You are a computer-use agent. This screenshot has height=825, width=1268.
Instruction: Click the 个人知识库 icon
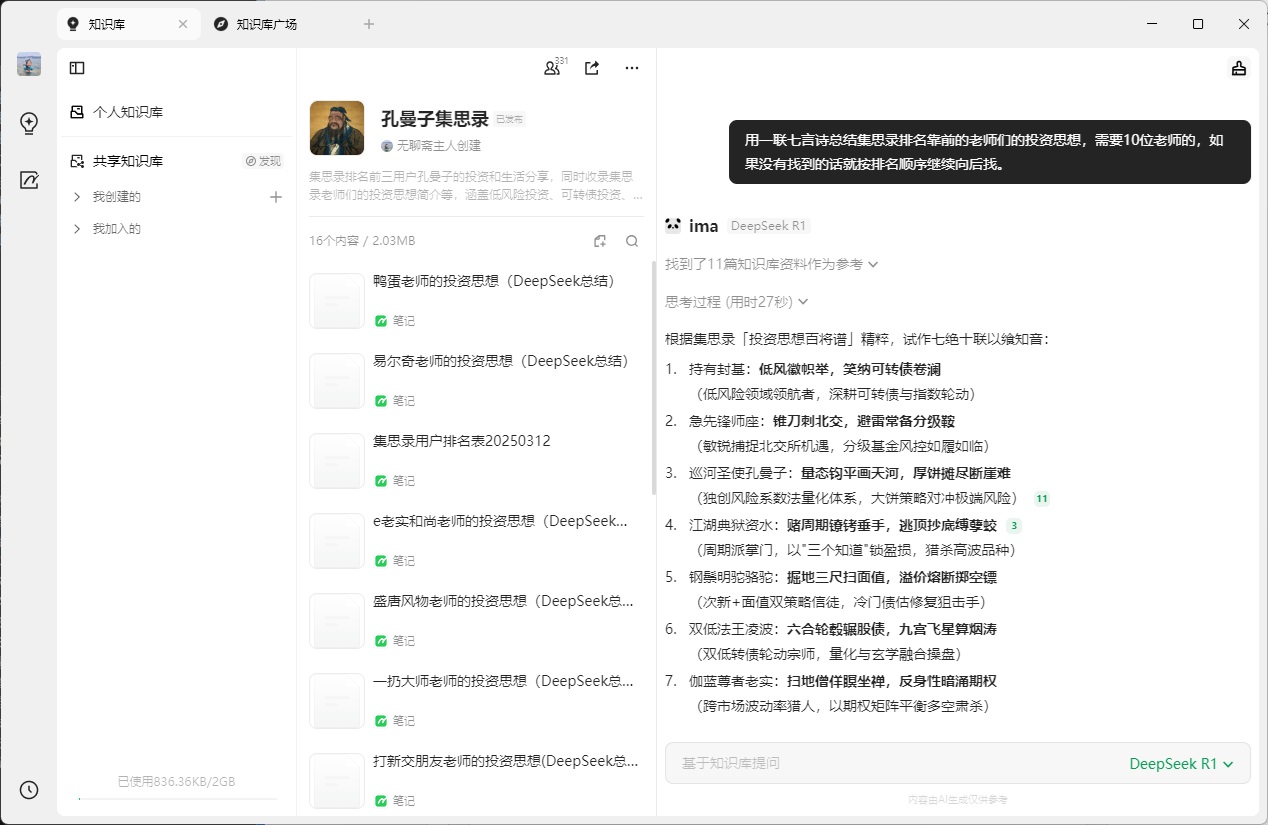[x=77, y=112]
